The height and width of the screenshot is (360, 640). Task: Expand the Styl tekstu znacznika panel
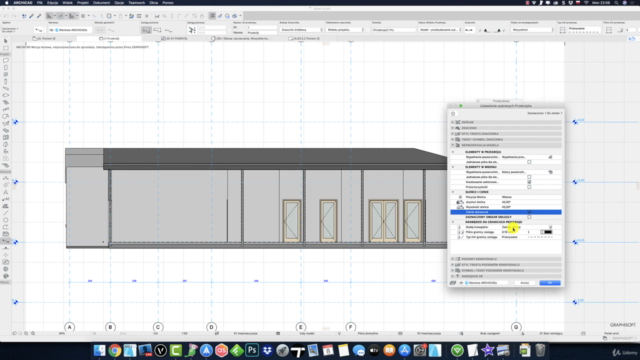click(x=506, y=133)
